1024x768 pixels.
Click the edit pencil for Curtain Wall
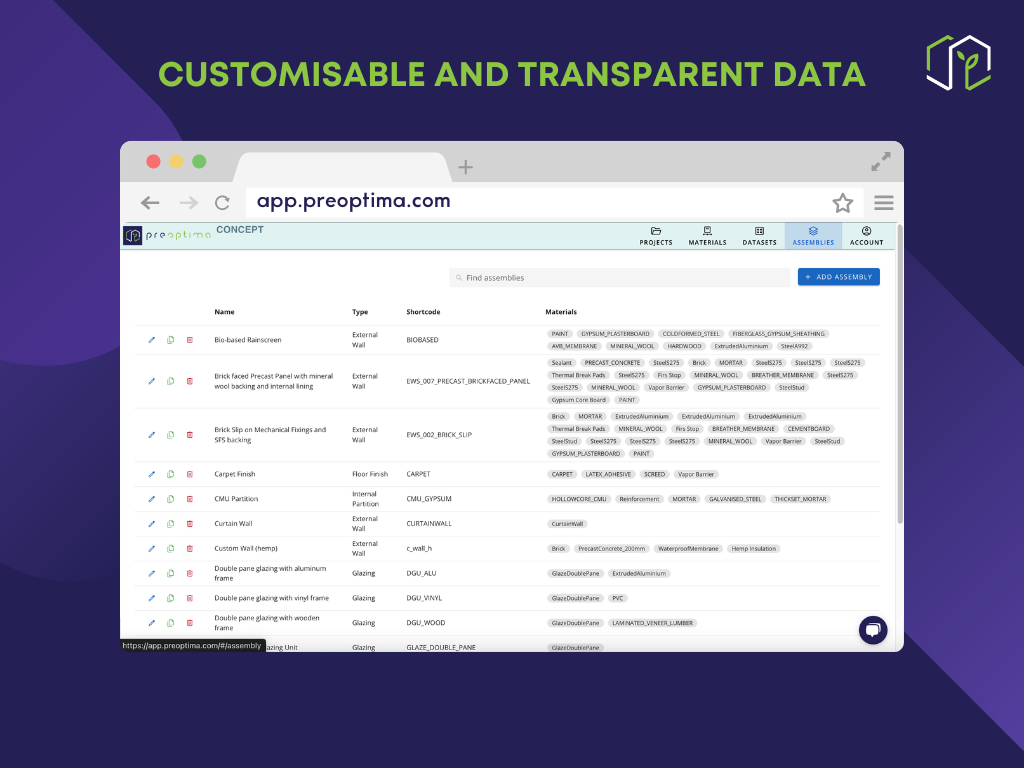point(152,523)
